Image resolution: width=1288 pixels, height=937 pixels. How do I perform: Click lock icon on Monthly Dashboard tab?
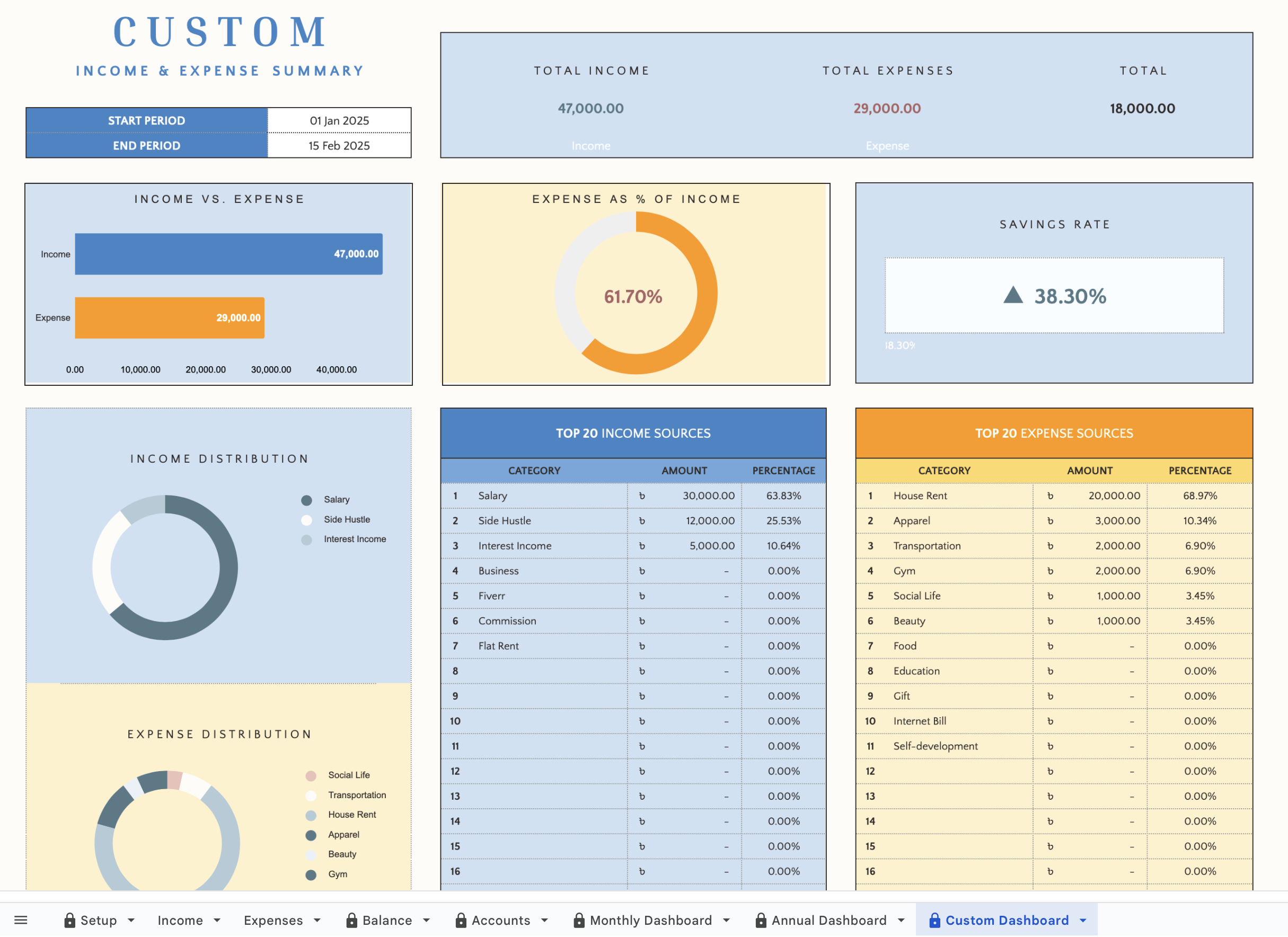tap(579, 920)
